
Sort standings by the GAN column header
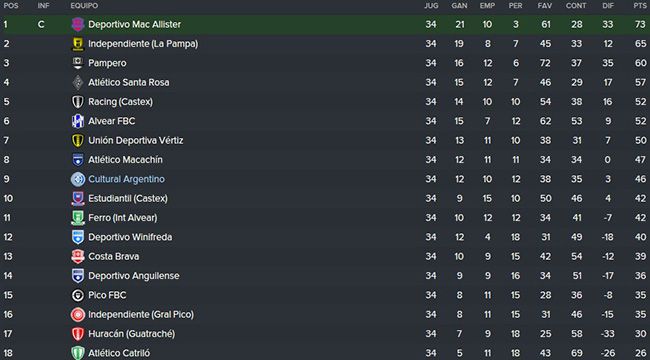point(459,6)
